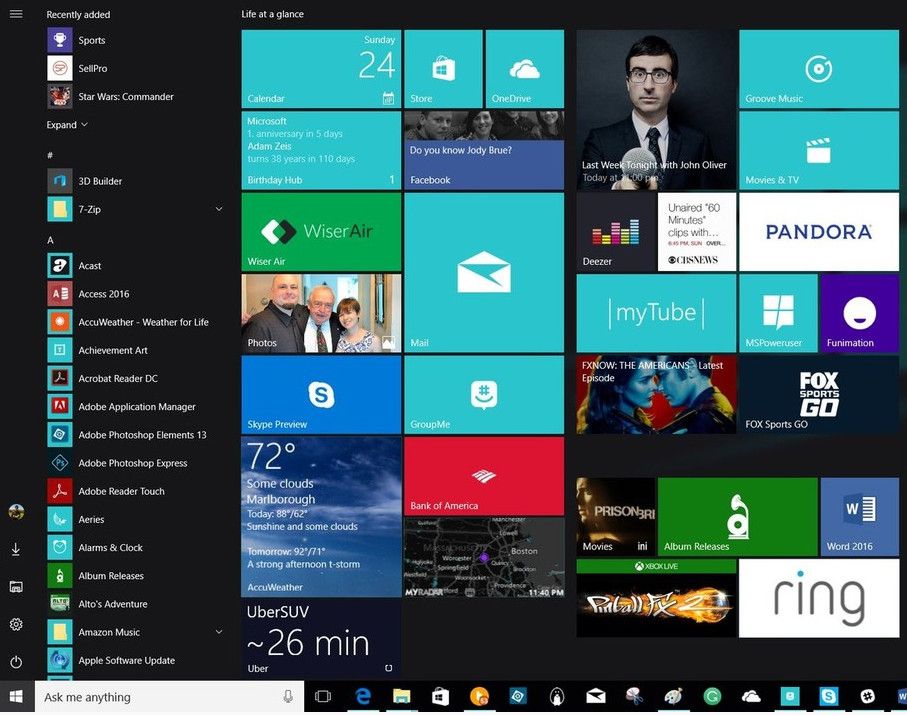
Task: Click the '#' letter group header
Action: point(50,155)
